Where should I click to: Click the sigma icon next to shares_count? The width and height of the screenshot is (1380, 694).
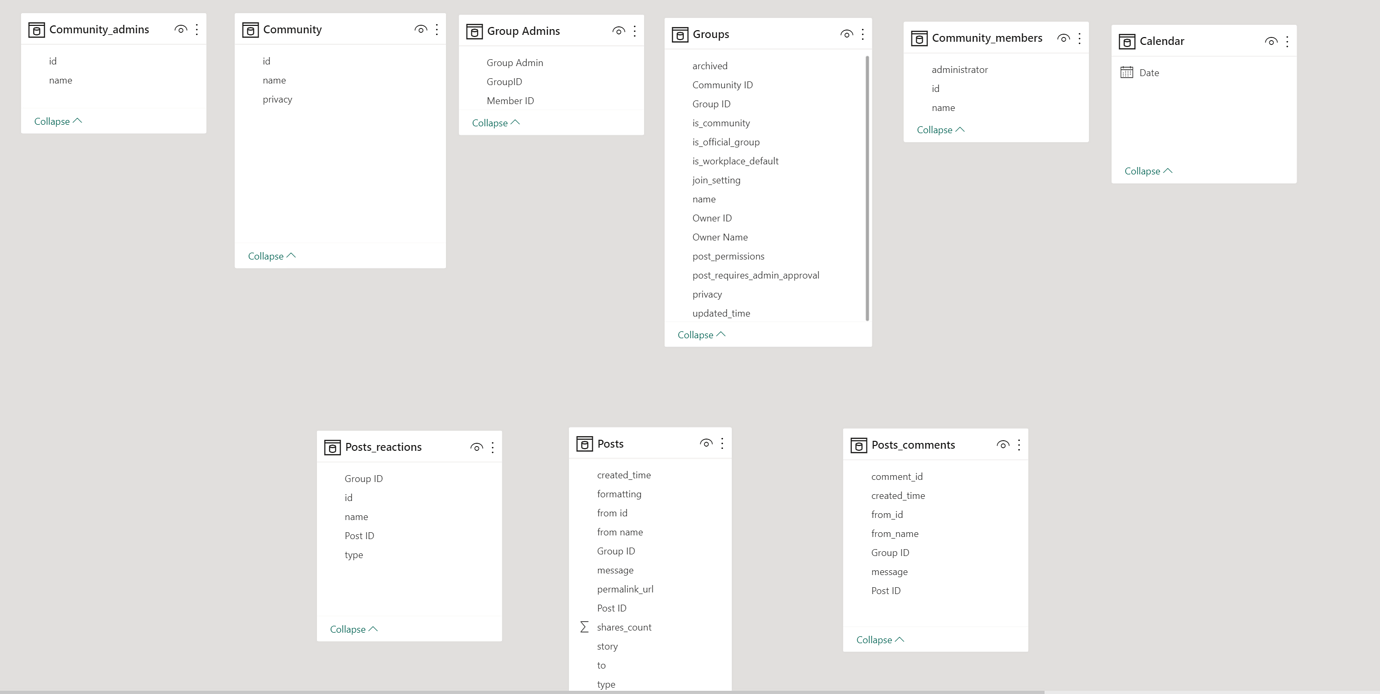[584, 627]
